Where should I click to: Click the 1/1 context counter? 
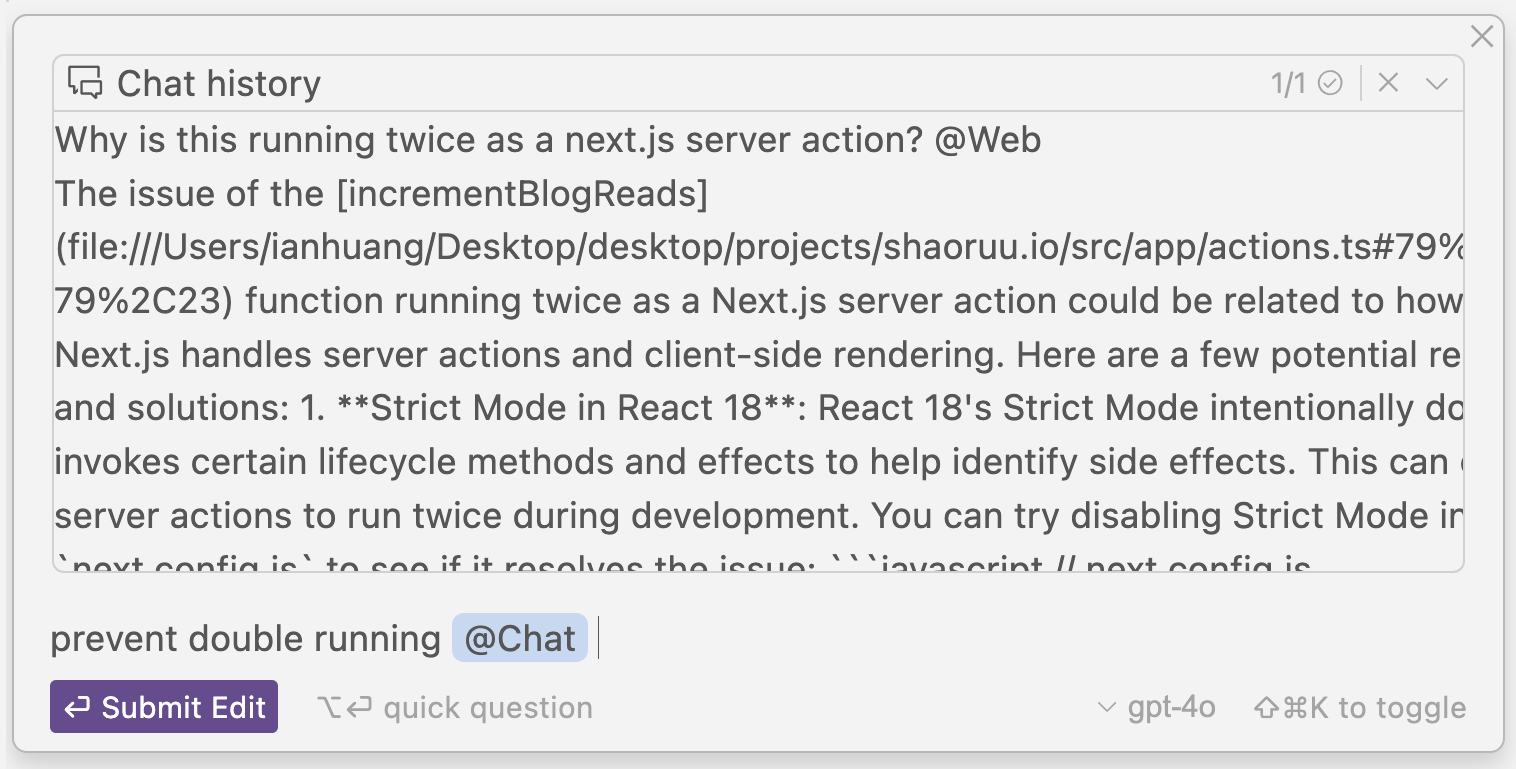(x=1288, y=84)
